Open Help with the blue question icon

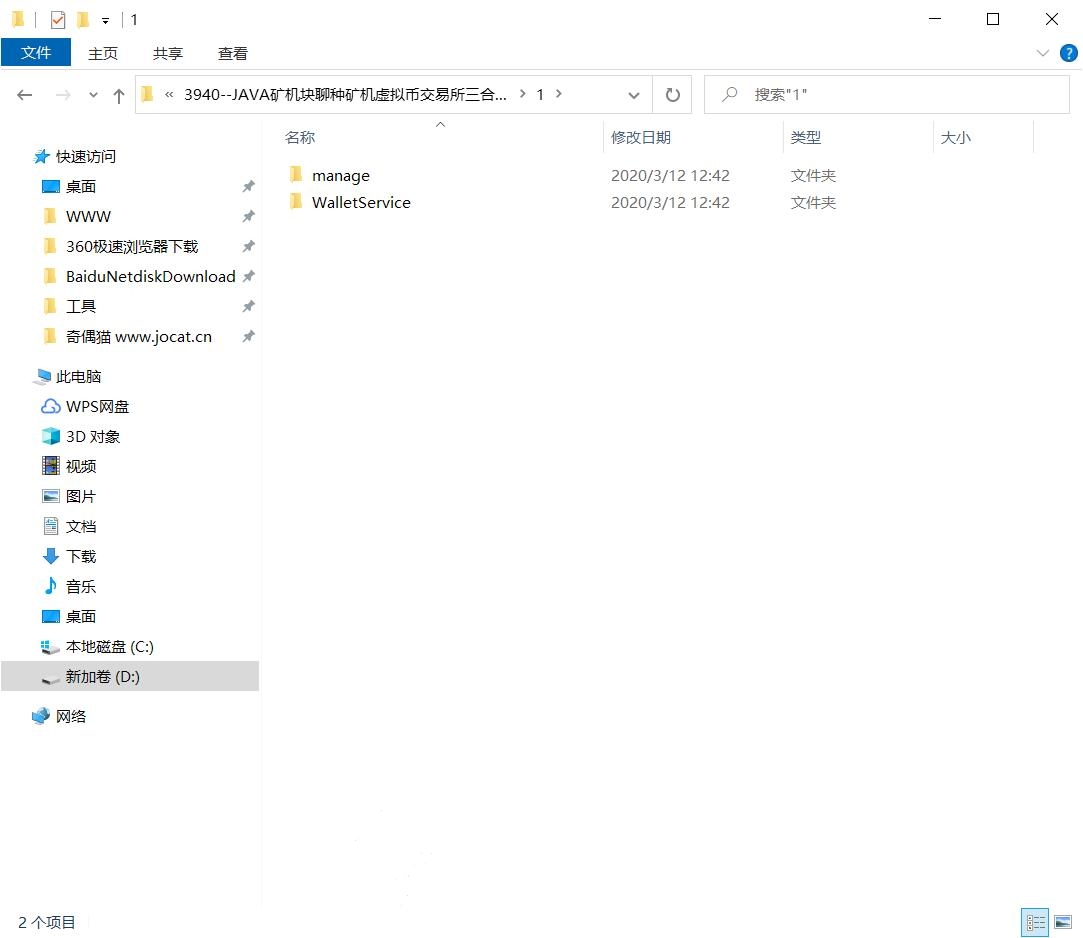(1068, 53)
